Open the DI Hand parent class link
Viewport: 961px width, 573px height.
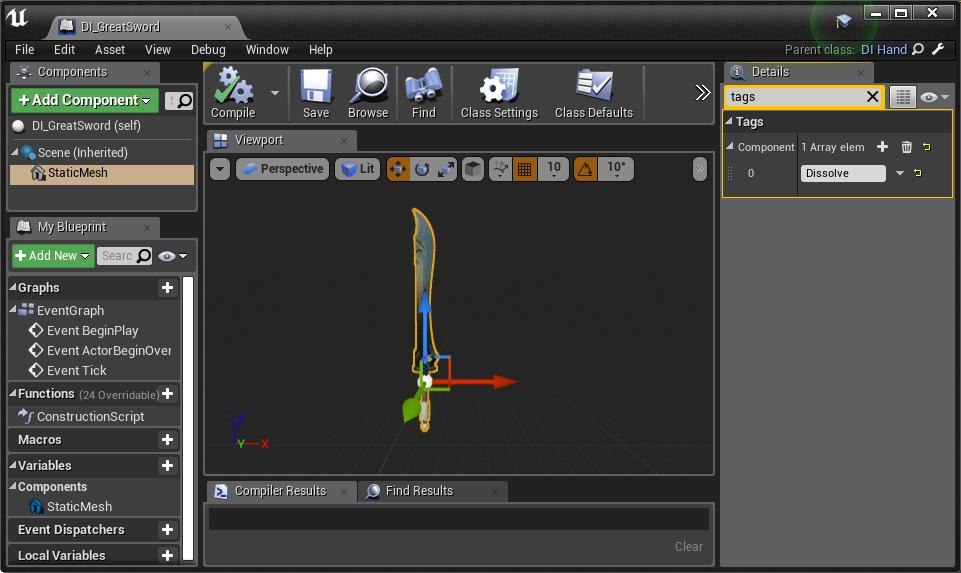tap(883, 49)
